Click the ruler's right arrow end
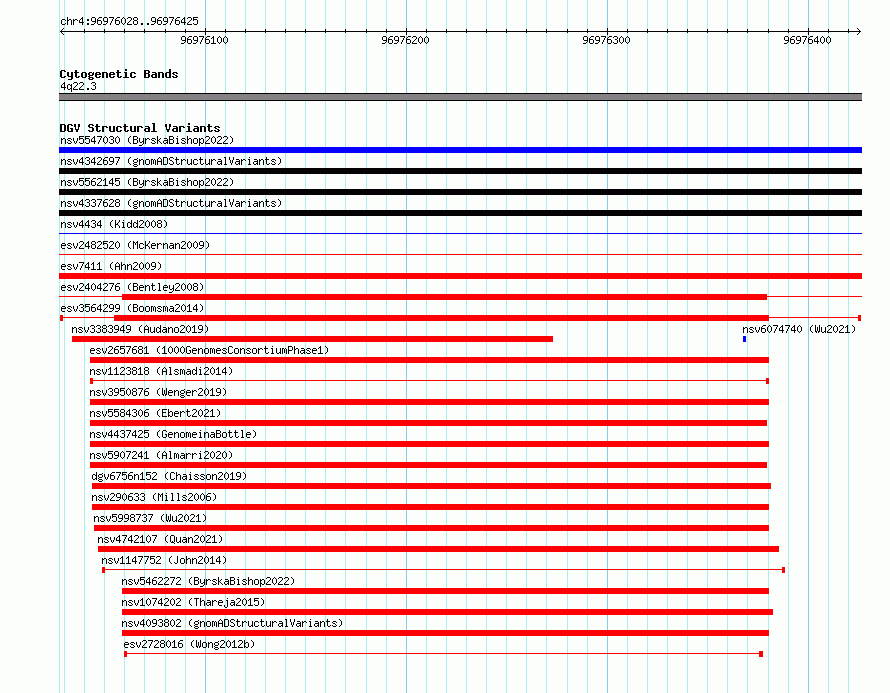 point(858,31)
